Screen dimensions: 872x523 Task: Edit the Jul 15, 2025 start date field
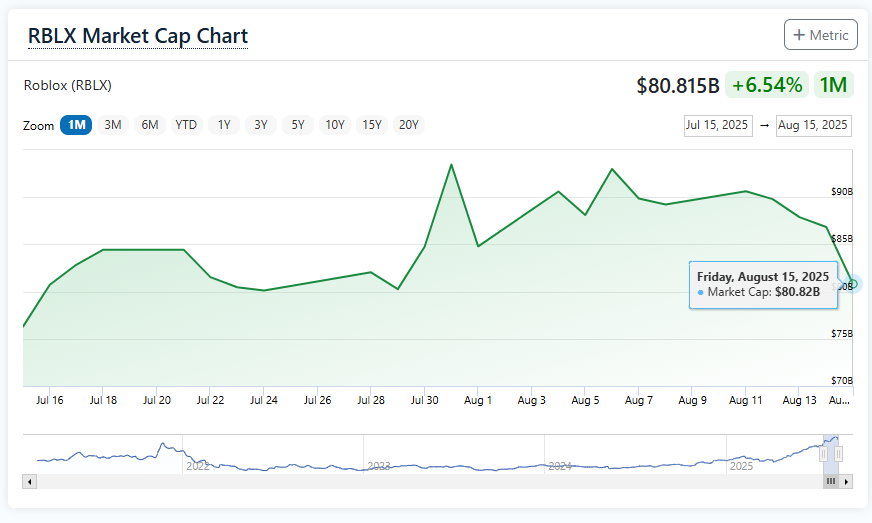tap(718, 125)
